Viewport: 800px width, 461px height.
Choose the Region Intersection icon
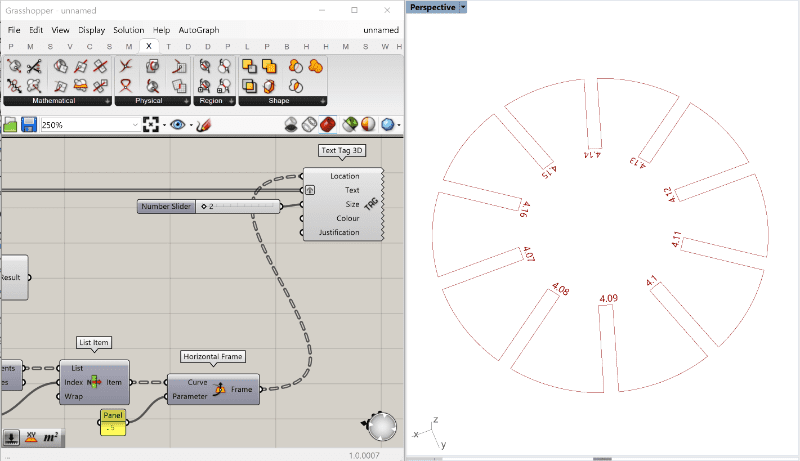249,86
